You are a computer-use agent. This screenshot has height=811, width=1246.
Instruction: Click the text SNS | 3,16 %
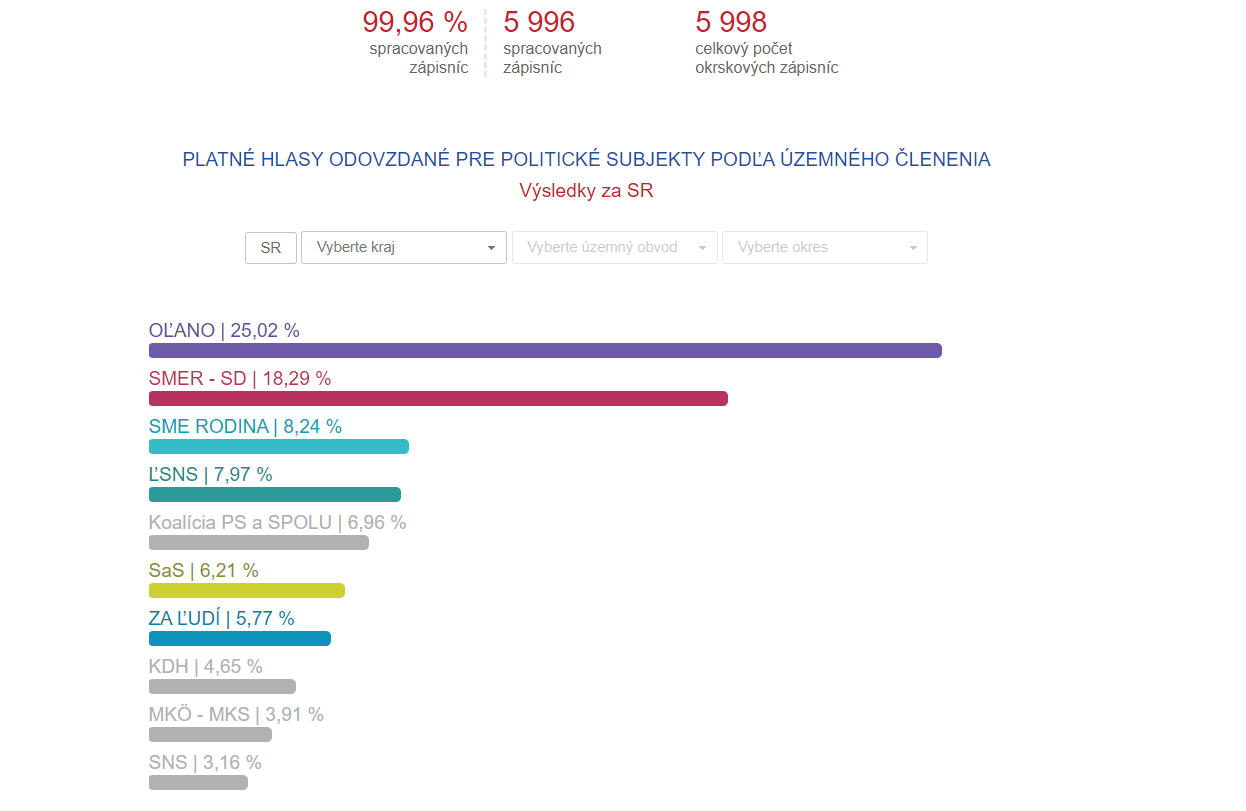tap(205, 762)
